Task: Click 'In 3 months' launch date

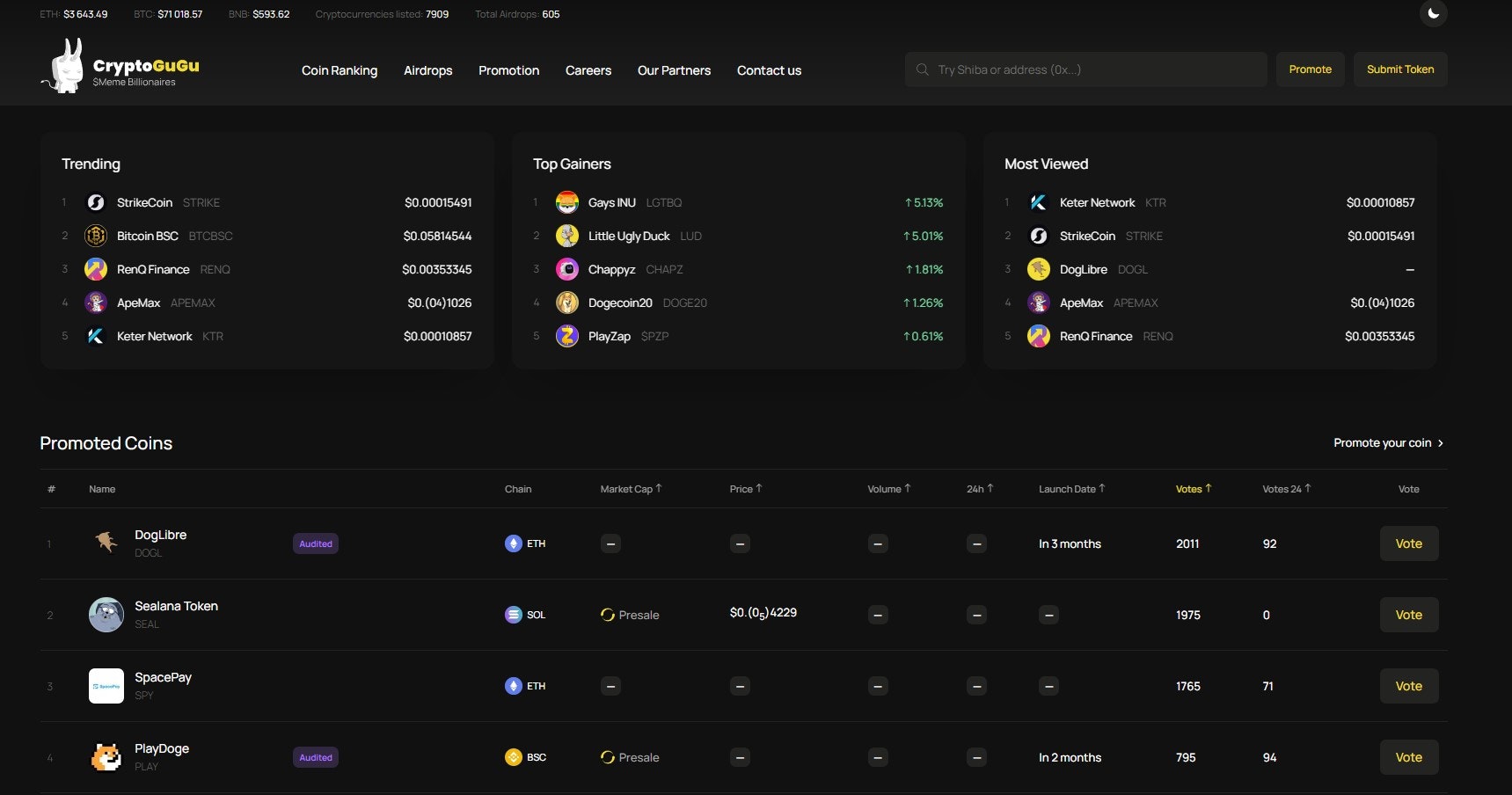Action: 1070,543
